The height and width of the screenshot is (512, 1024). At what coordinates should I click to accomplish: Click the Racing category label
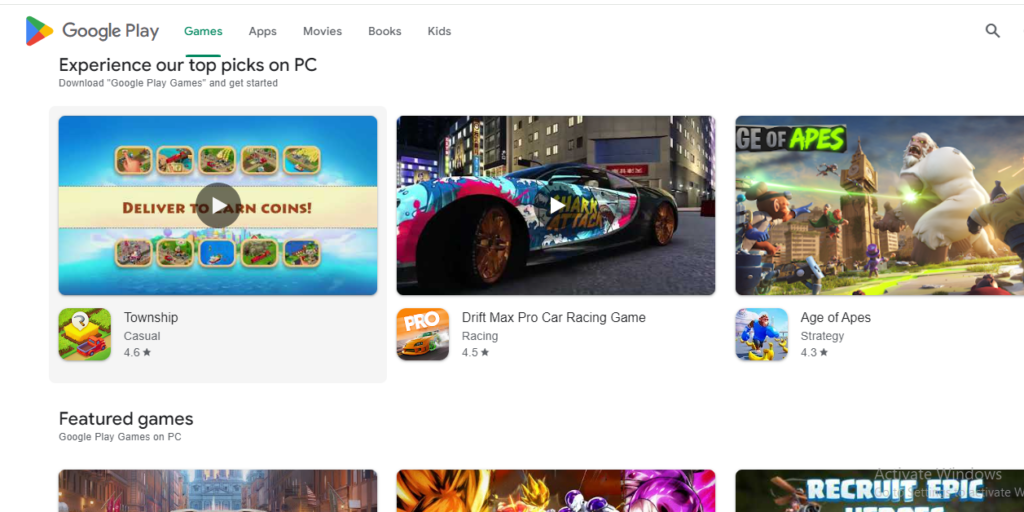(x=480, y=336)
